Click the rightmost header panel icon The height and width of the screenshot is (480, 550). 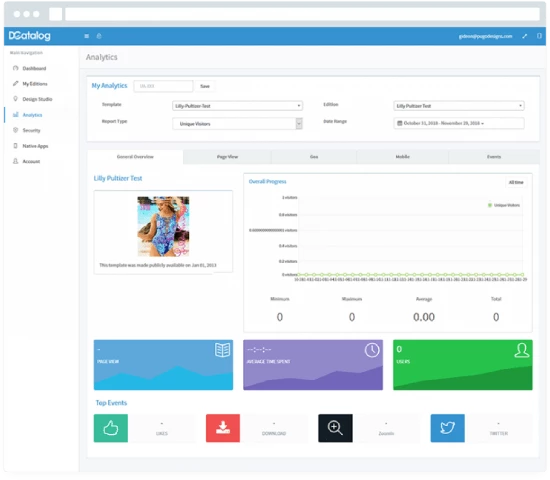pos(539,36)
